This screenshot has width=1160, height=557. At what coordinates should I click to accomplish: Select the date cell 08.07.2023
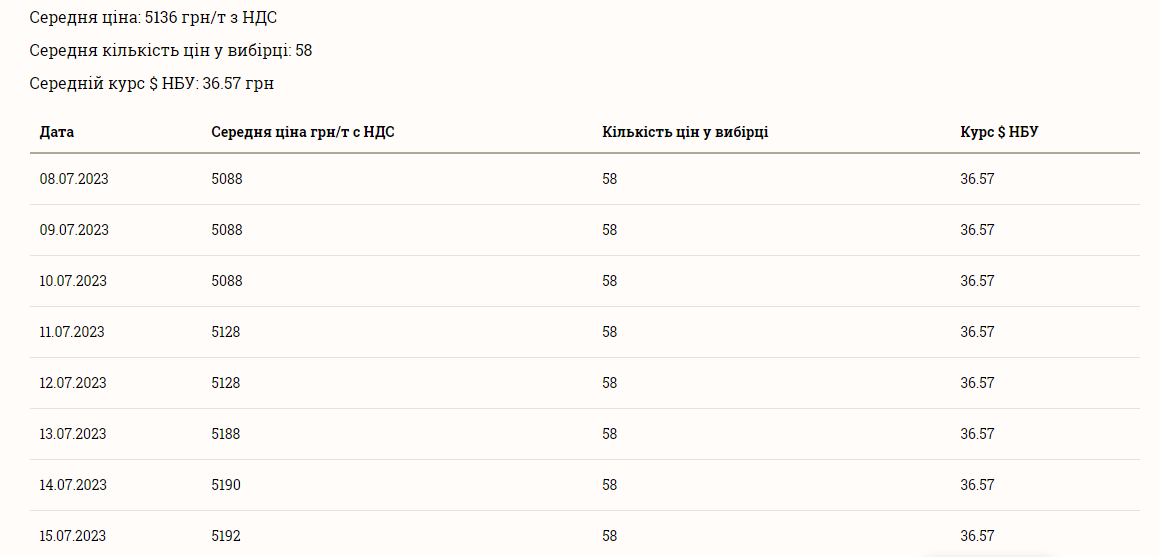[74, 179]
